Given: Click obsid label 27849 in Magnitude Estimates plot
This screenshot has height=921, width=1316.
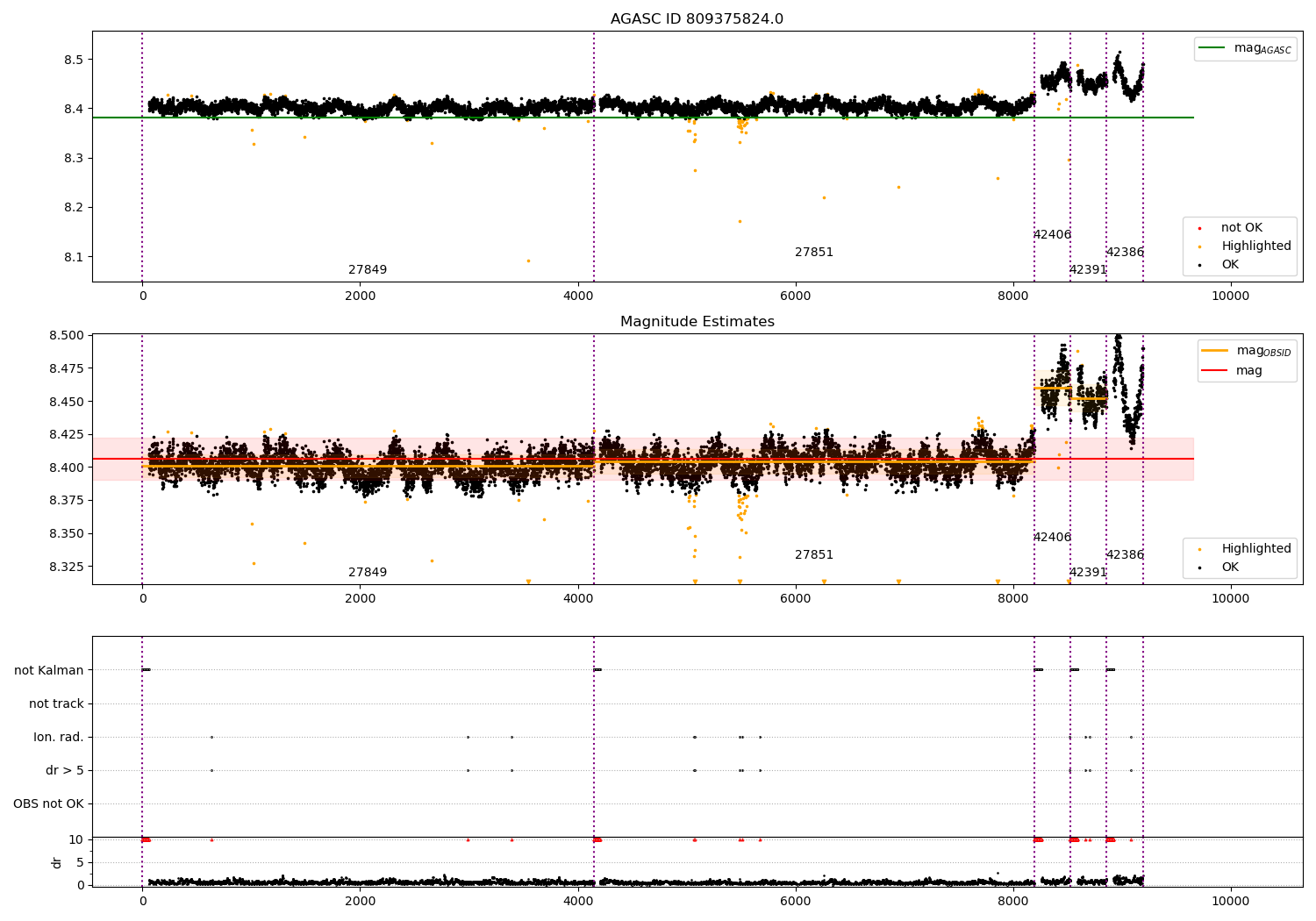Looking at the screenshot, I should (368, 573).
